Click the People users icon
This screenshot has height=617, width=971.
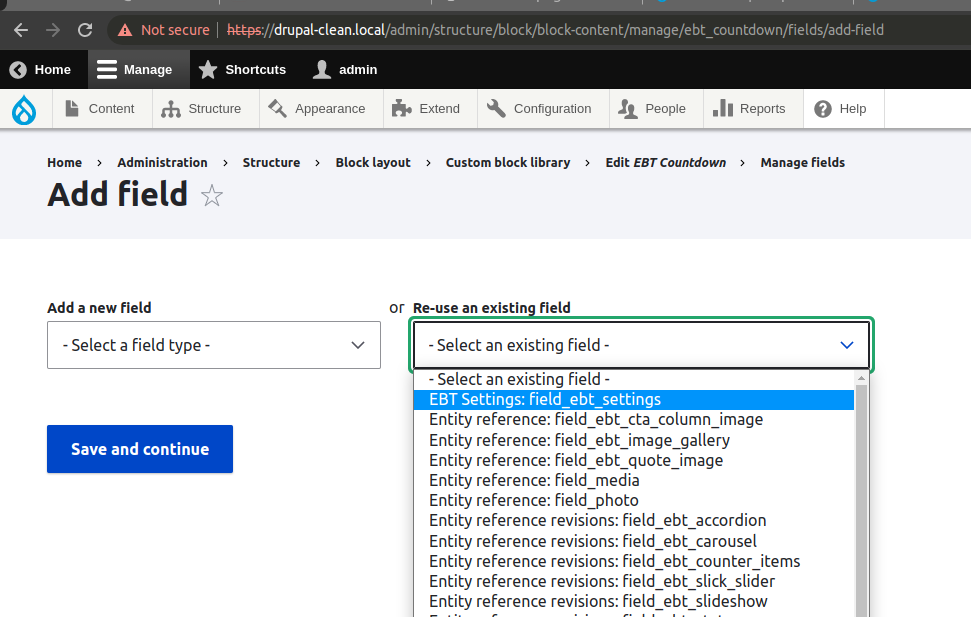[628, 109]
